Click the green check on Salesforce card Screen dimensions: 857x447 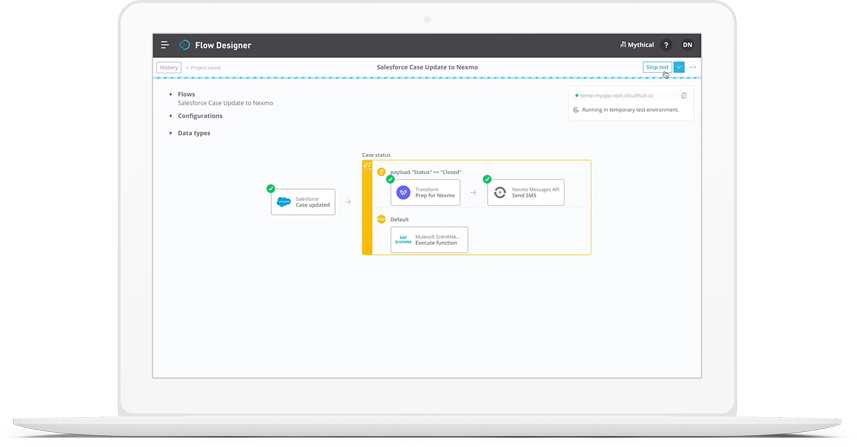pos(271,189)
